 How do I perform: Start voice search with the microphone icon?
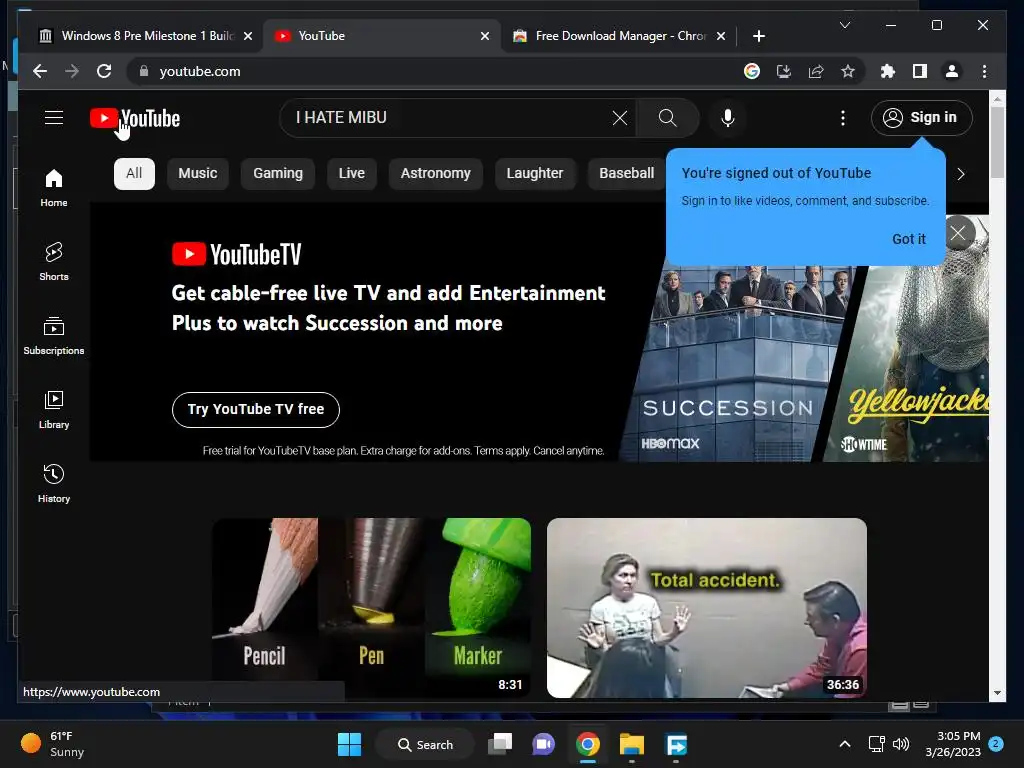pyautogui.click(x=728, y=118)
